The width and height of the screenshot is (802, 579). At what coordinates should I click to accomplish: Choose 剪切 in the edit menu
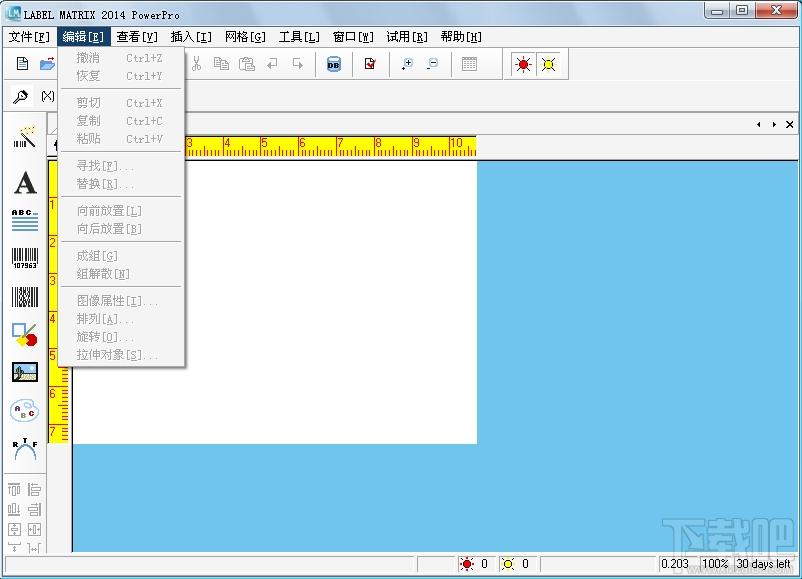[x=121, y=103]
